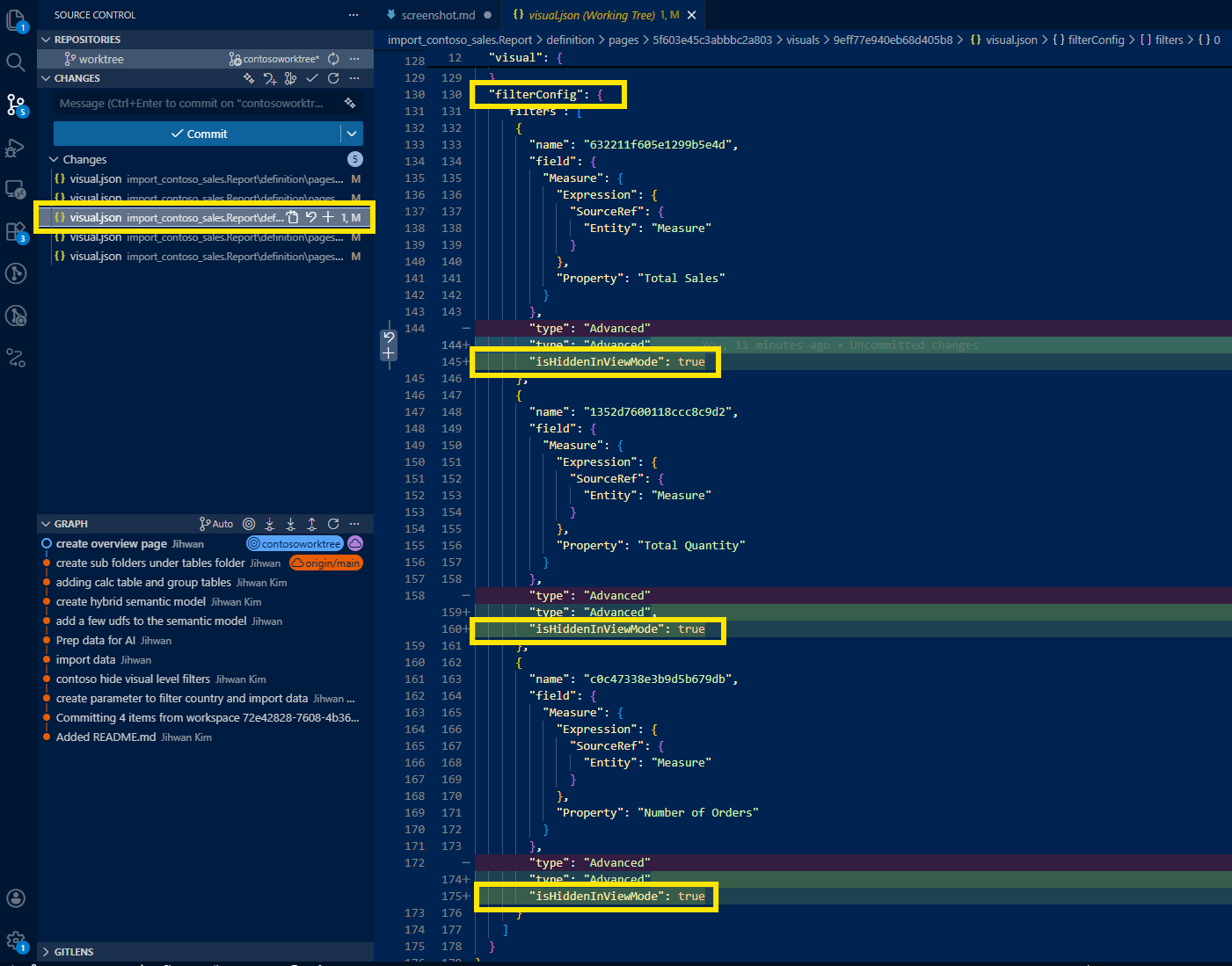Select commit 'create hybrid semantic model'
Image resolution: width=1232 pixels, height=966 pixels.
tap(131, 601)
